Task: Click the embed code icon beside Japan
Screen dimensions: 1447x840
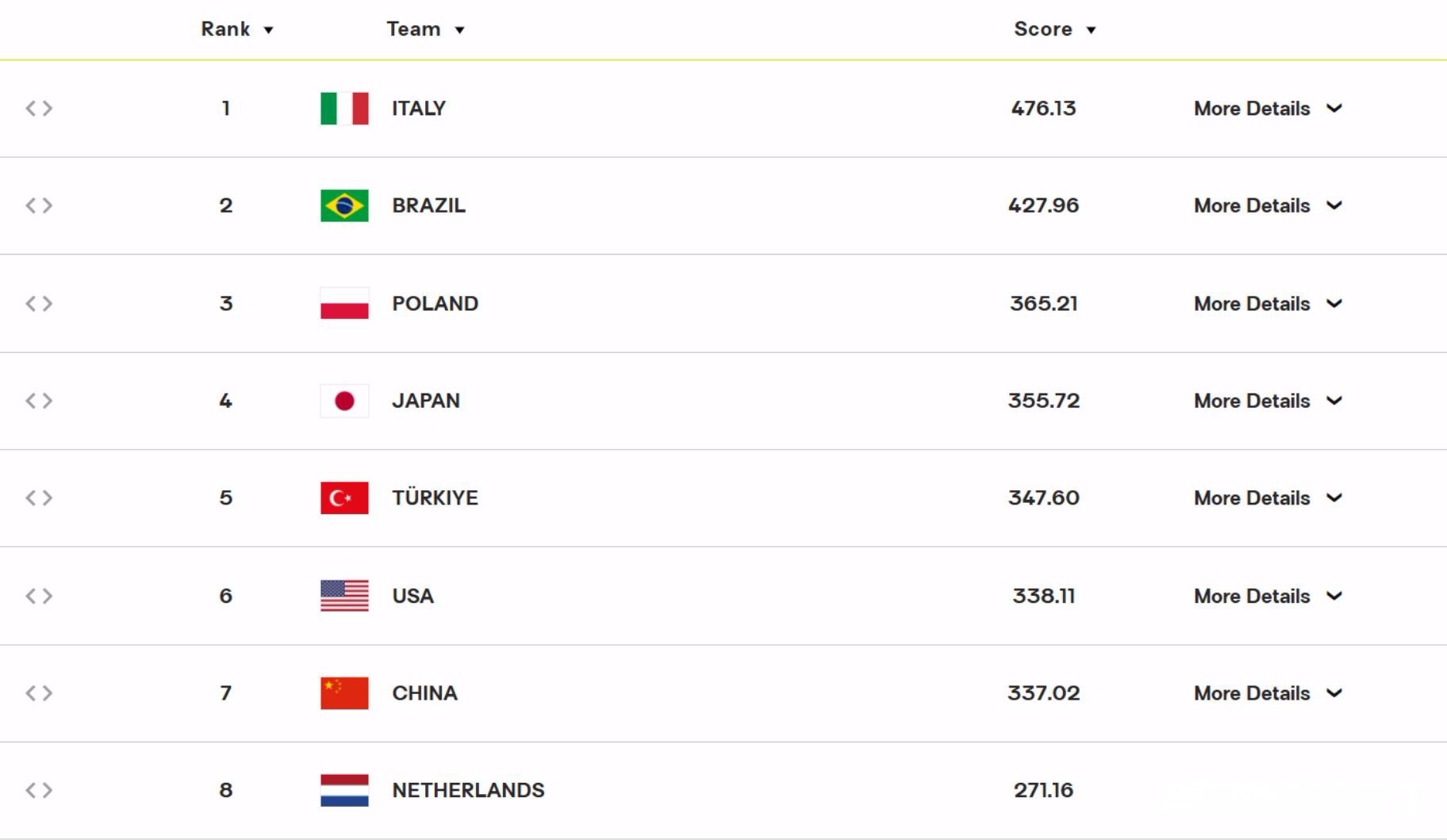Action: 39,401
